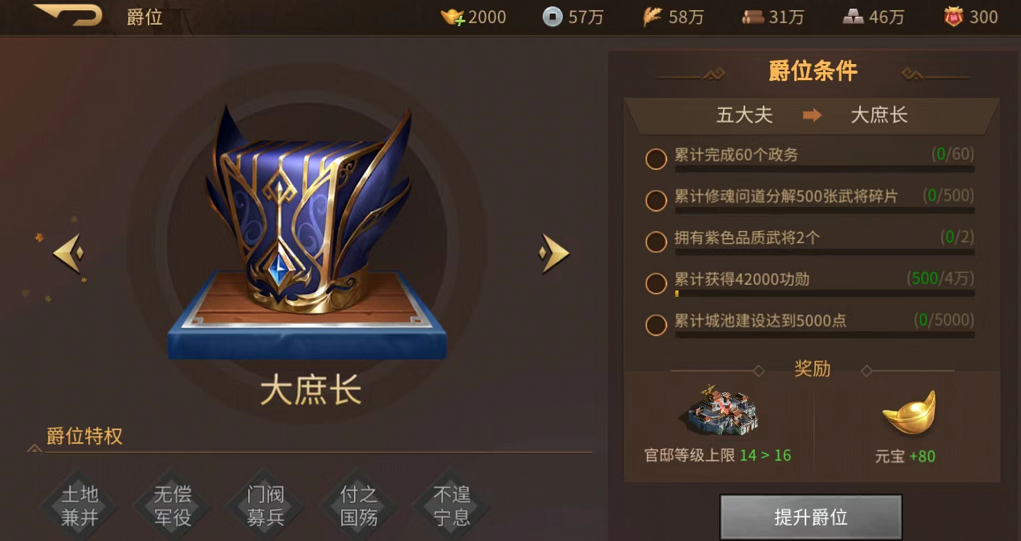Select the 土地兼并 privilege diamond icon

[x=79, y=505]
